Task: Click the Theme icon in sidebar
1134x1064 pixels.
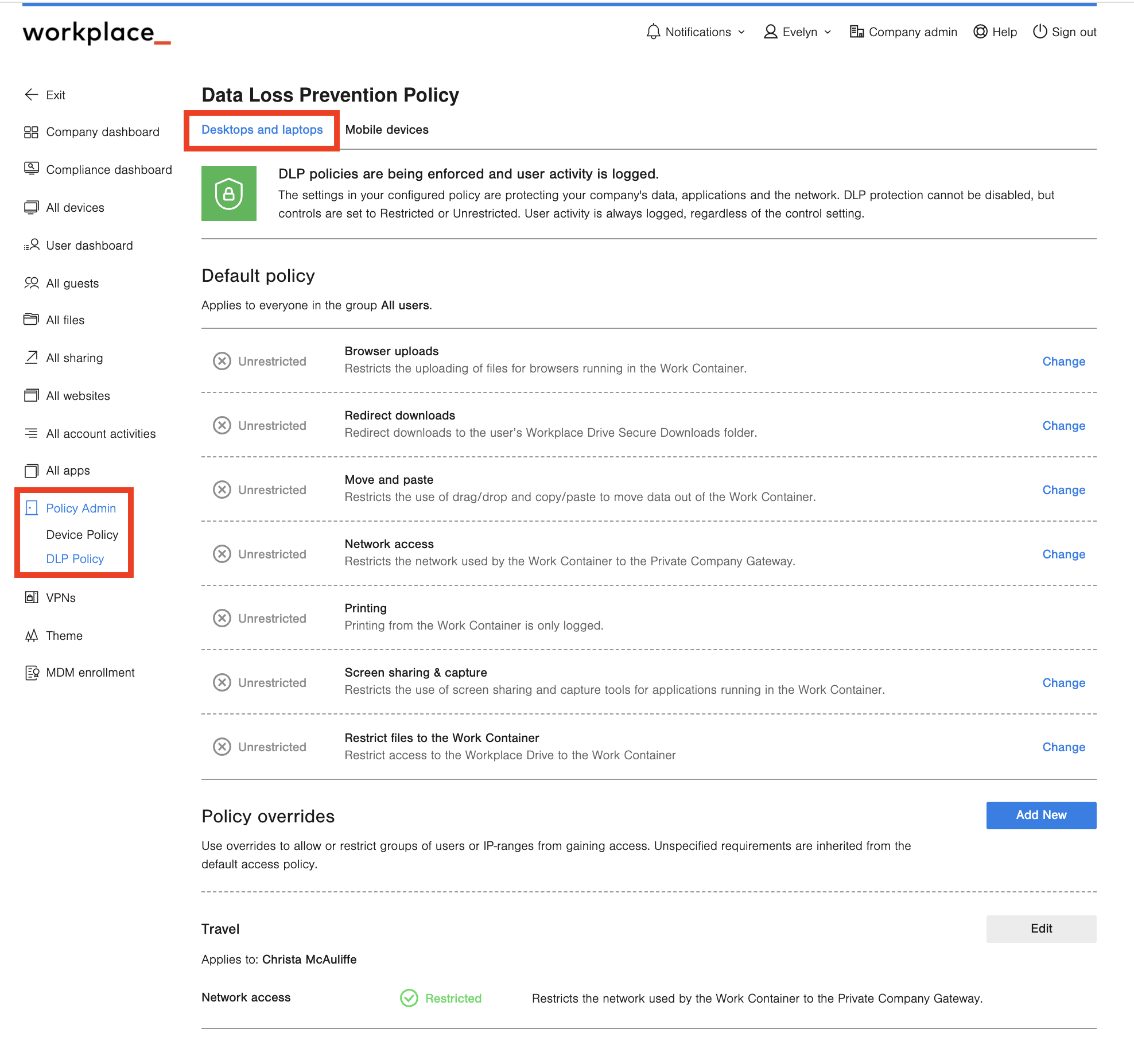Action: coord(31,635)
